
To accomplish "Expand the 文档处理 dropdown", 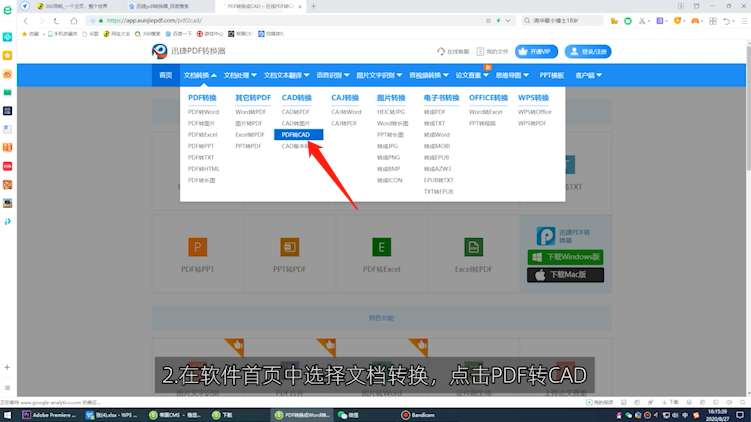I will point(240,75).
